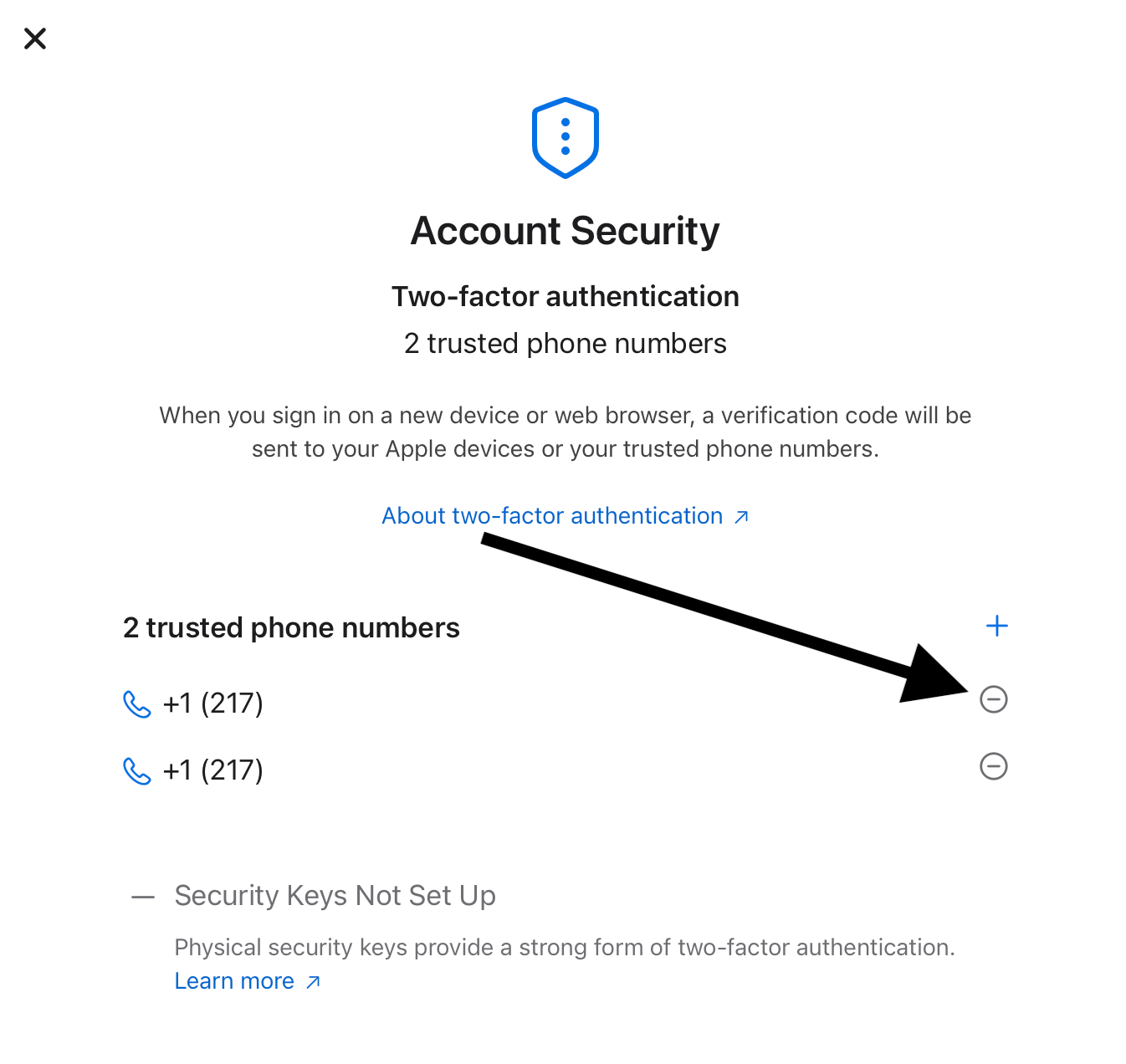
Task: Close the Account Security dialog
Action: tap(35, 38)
